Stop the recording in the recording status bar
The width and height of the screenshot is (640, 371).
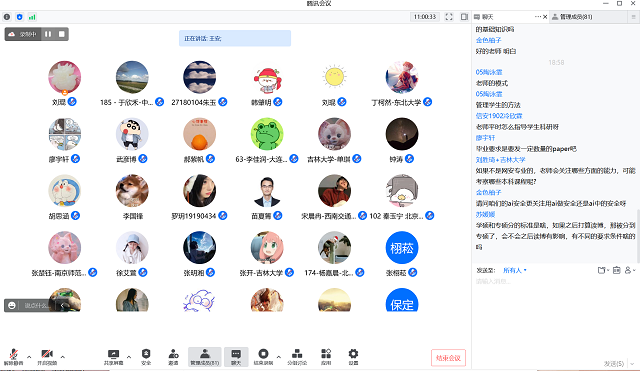(62, 34)
